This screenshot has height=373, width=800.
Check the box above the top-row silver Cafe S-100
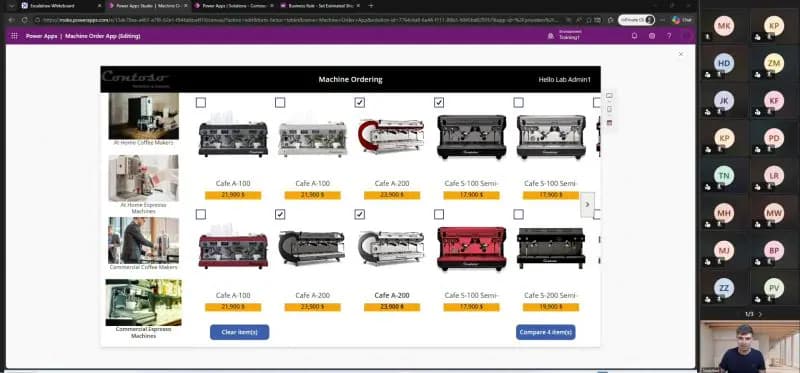(x=518, y=103)
